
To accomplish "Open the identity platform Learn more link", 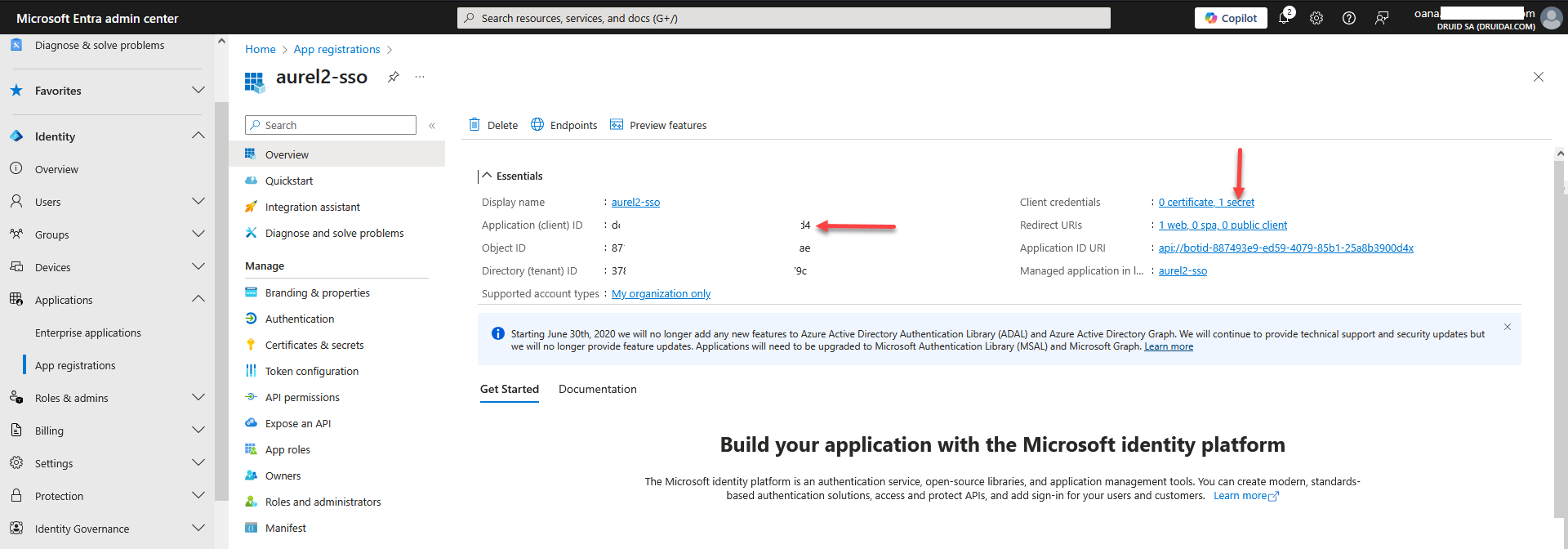I will click(1246, 496).
